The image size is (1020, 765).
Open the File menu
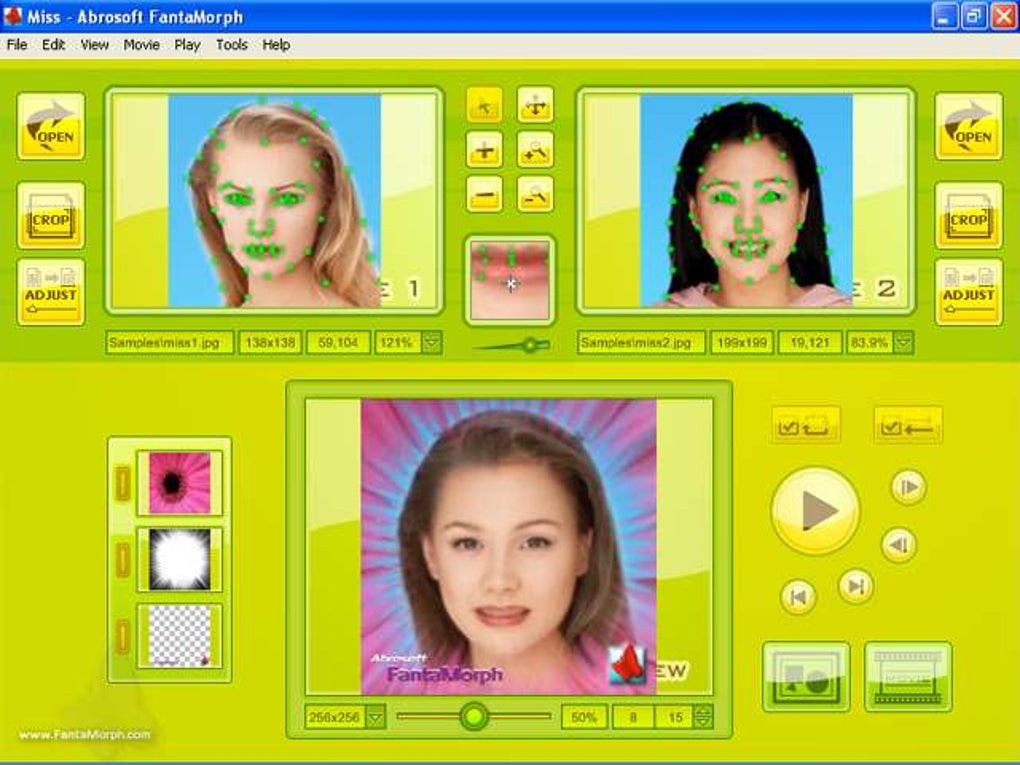click(17, 45)
